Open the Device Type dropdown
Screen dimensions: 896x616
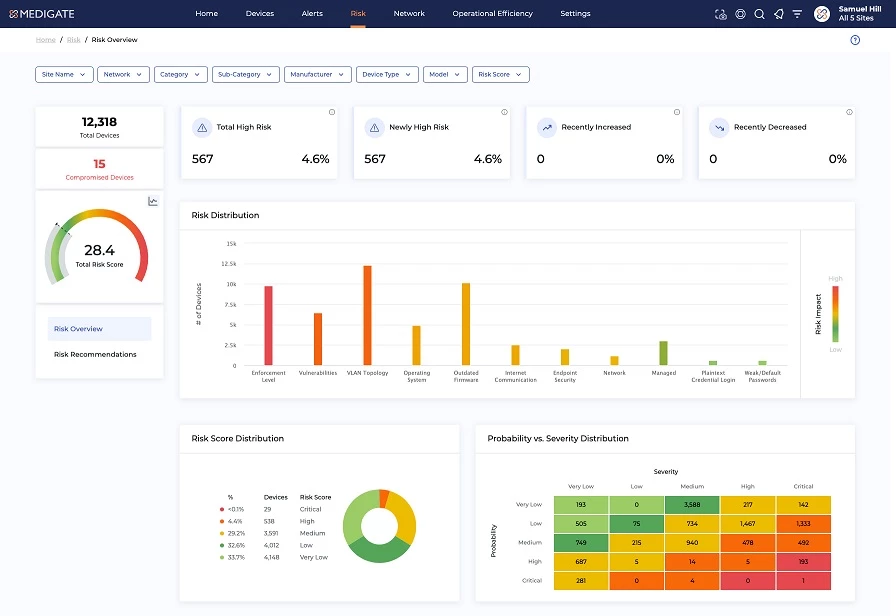tap(387, 74)
